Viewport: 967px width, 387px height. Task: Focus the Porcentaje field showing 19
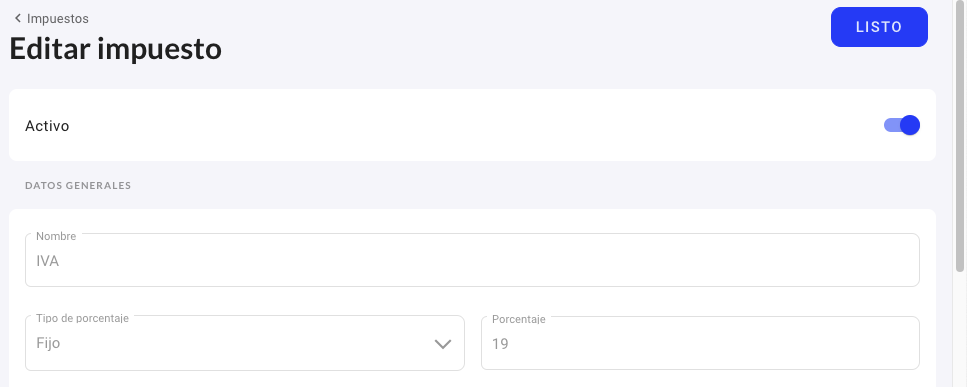(x=700, y=343)
